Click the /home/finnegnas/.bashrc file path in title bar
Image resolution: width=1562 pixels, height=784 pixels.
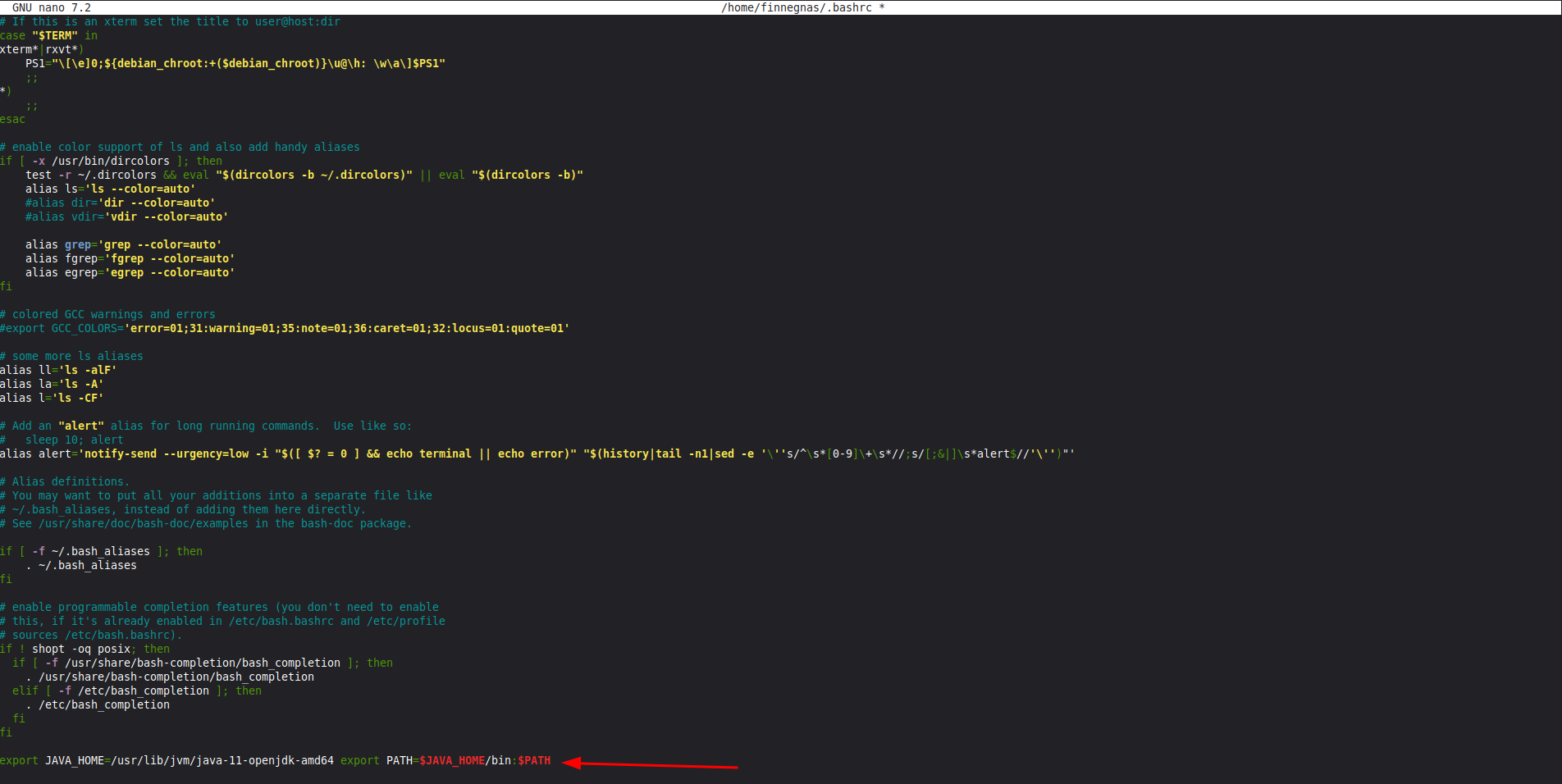click(x=796, y=7)
